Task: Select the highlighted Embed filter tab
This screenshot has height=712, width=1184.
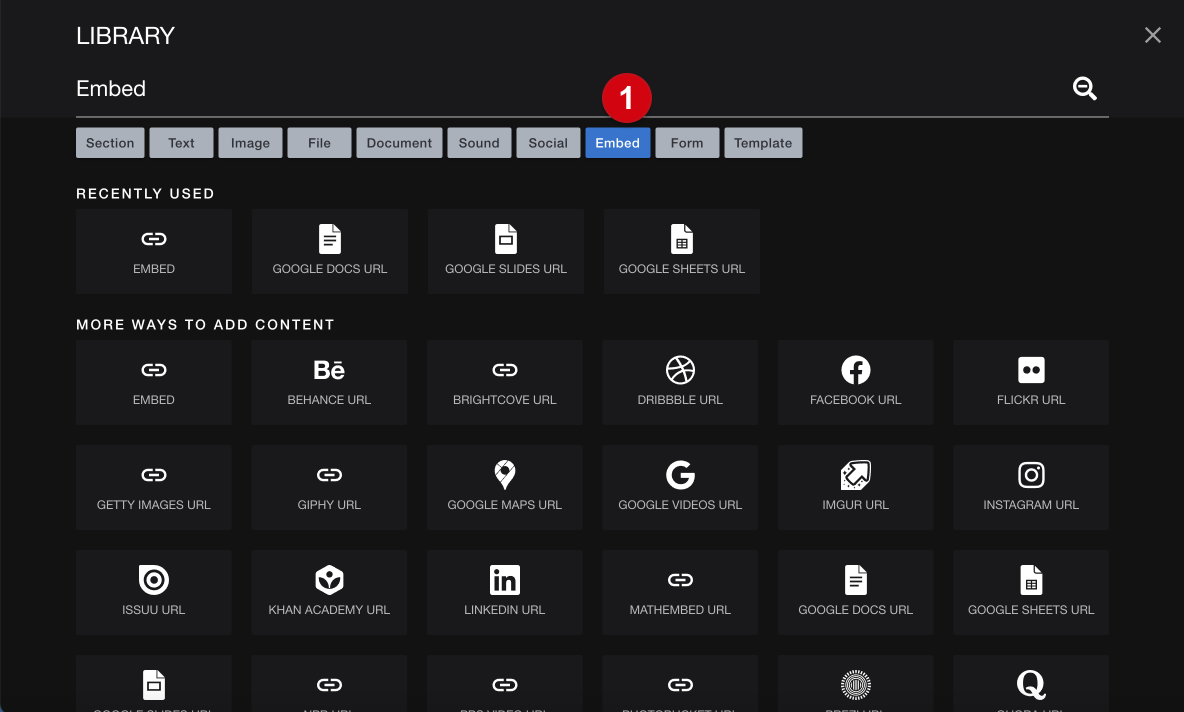Action: (x=618, y=143)
